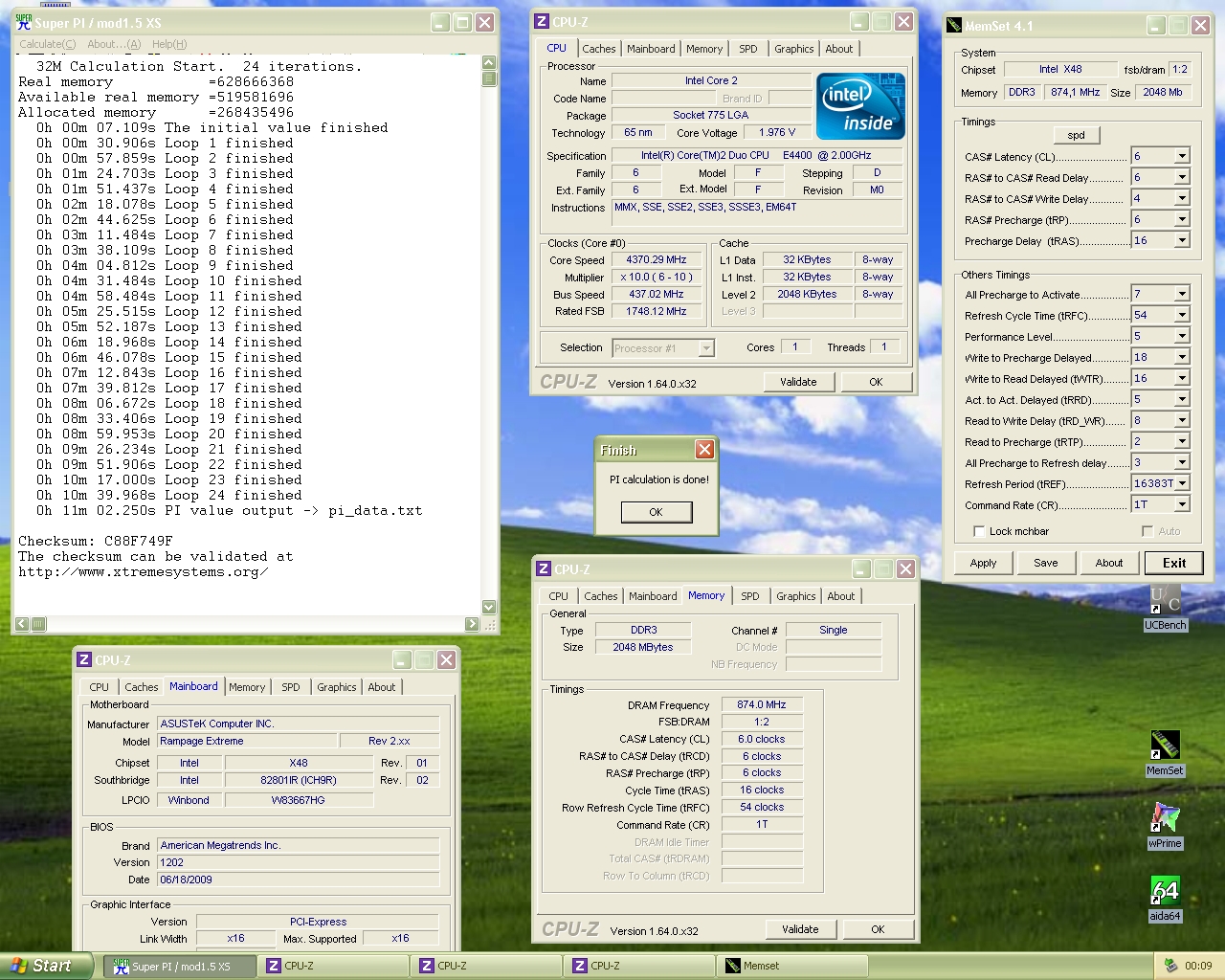Open Graphics tab in CPU-Z Memory window
This screenshot has height=980, width=1225.
click(x=796, y=596)
